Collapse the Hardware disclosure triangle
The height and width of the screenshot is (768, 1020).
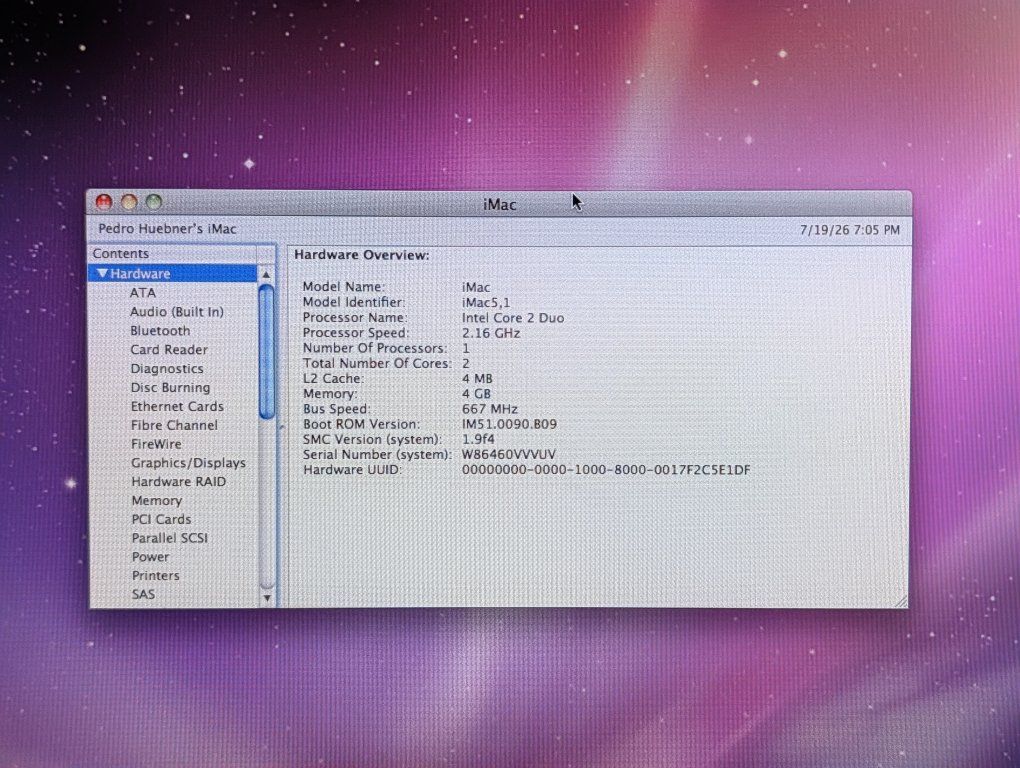[102, 274]
